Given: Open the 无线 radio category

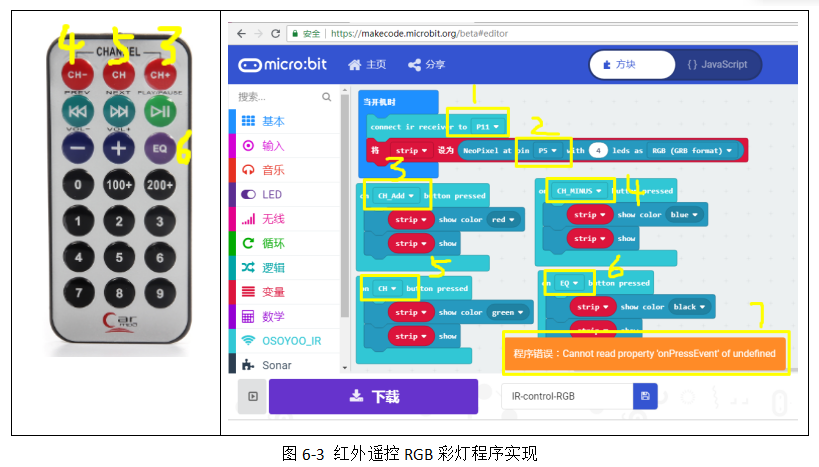Looking at the screenshot, I should tap(285, 219).
